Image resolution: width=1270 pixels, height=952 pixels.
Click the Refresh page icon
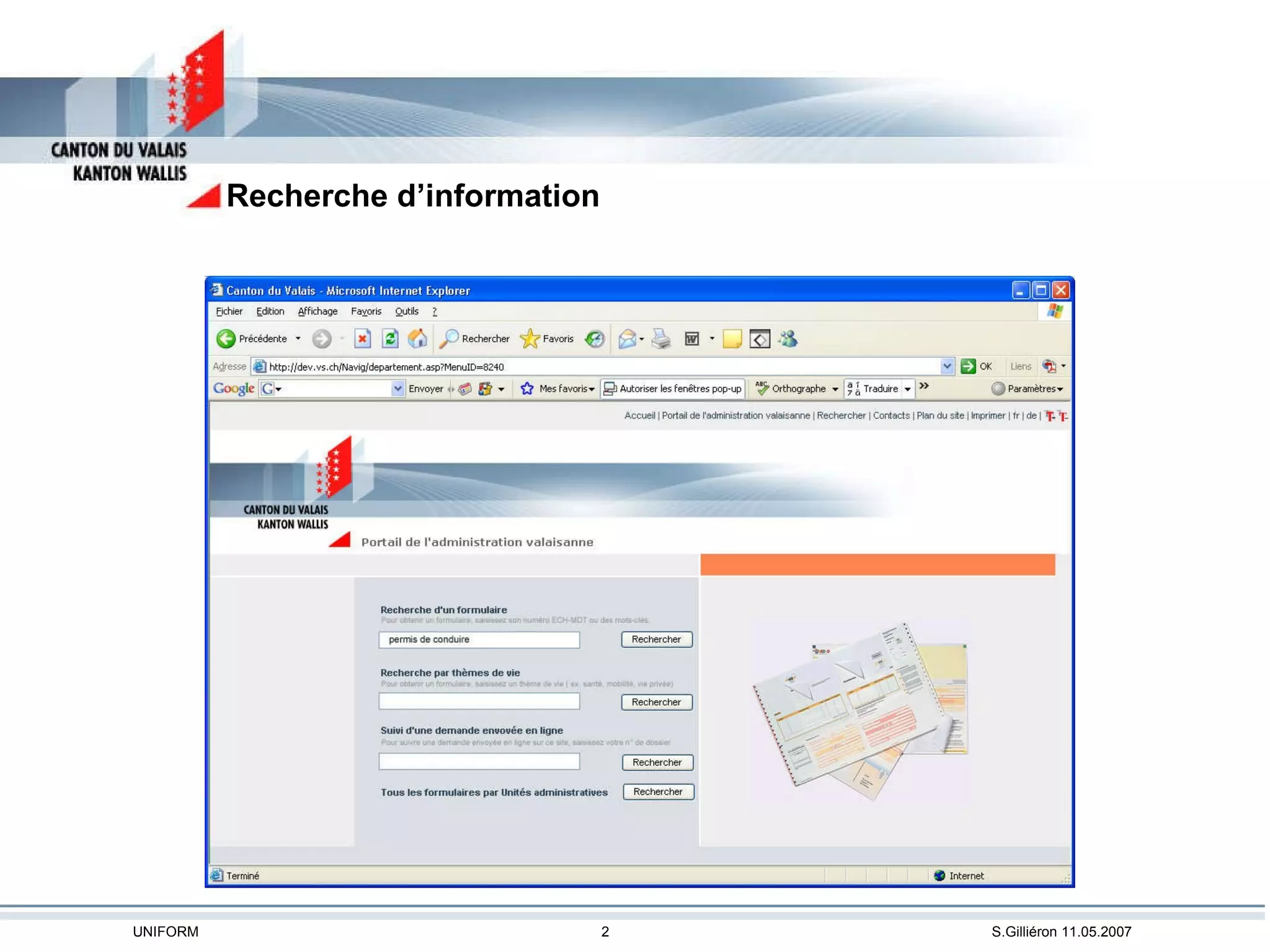(390, 338)
